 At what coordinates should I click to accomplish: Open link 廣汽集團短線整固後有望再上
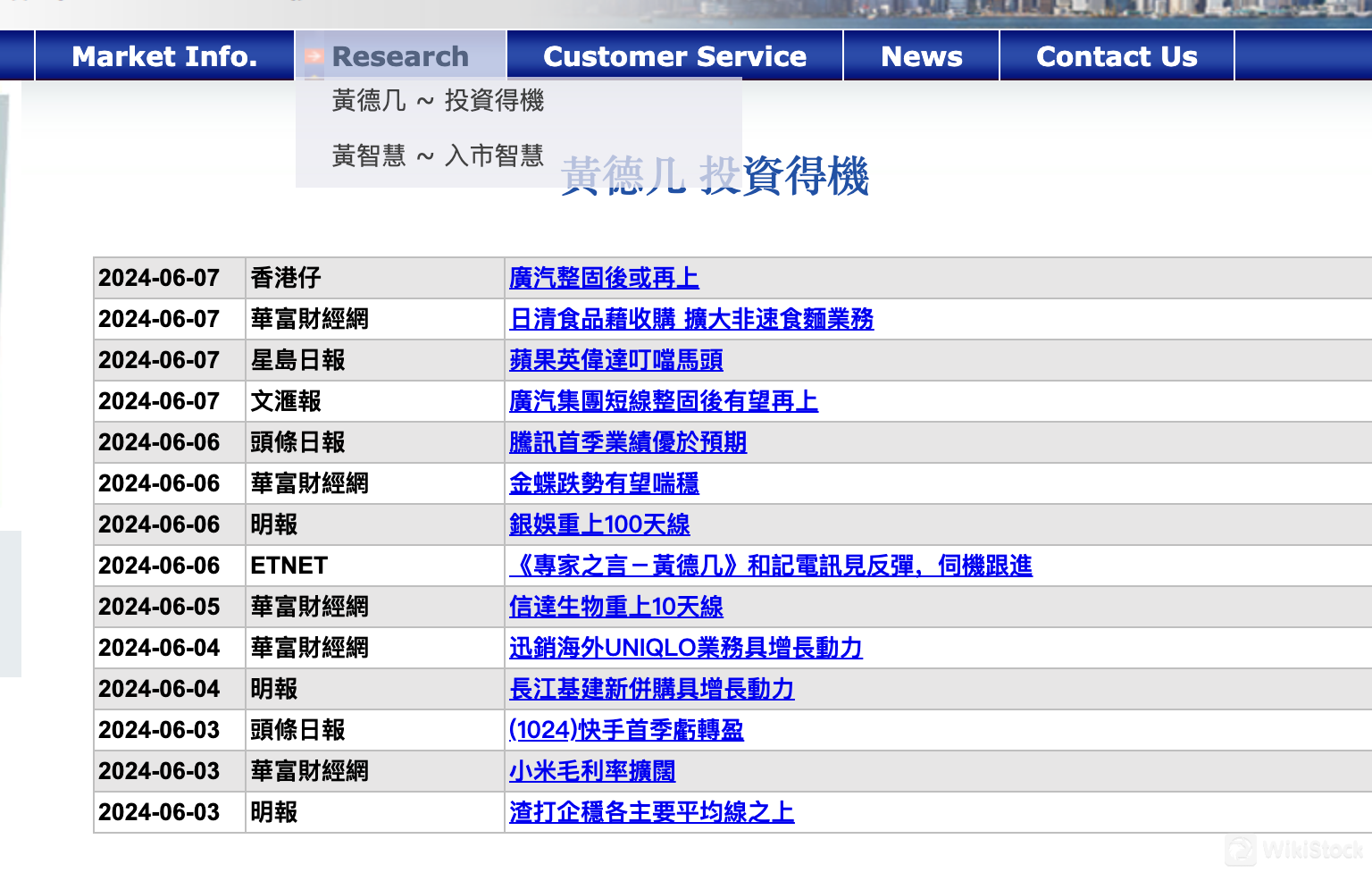663,401
